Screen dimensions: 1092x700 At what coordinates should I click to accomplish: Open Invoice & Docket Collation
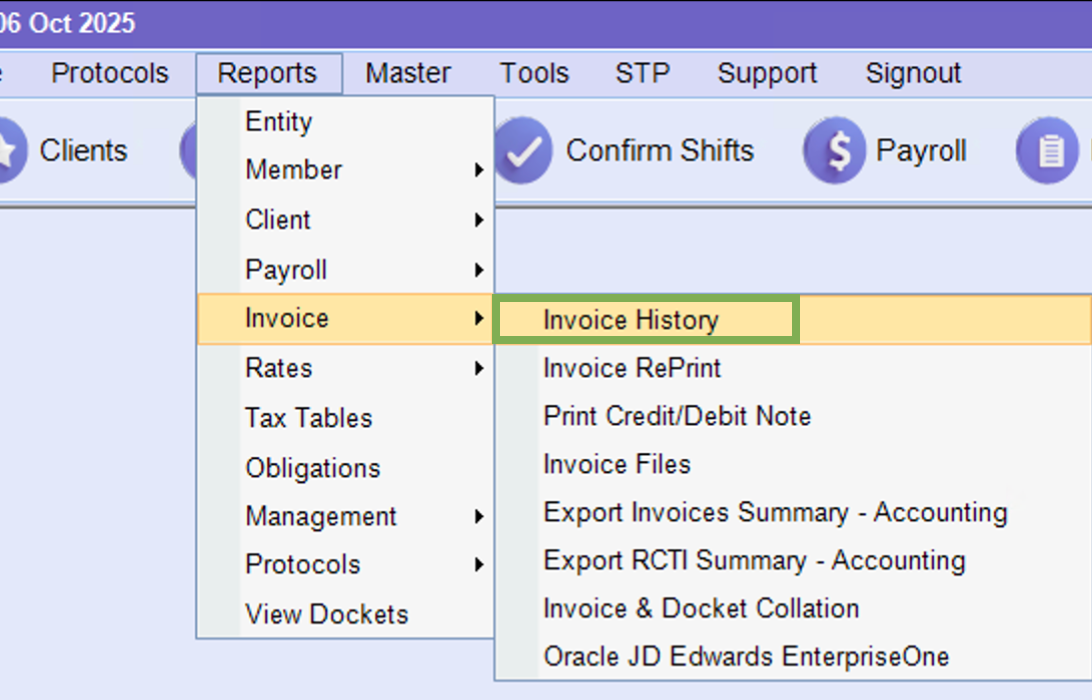tap(701, 608)
